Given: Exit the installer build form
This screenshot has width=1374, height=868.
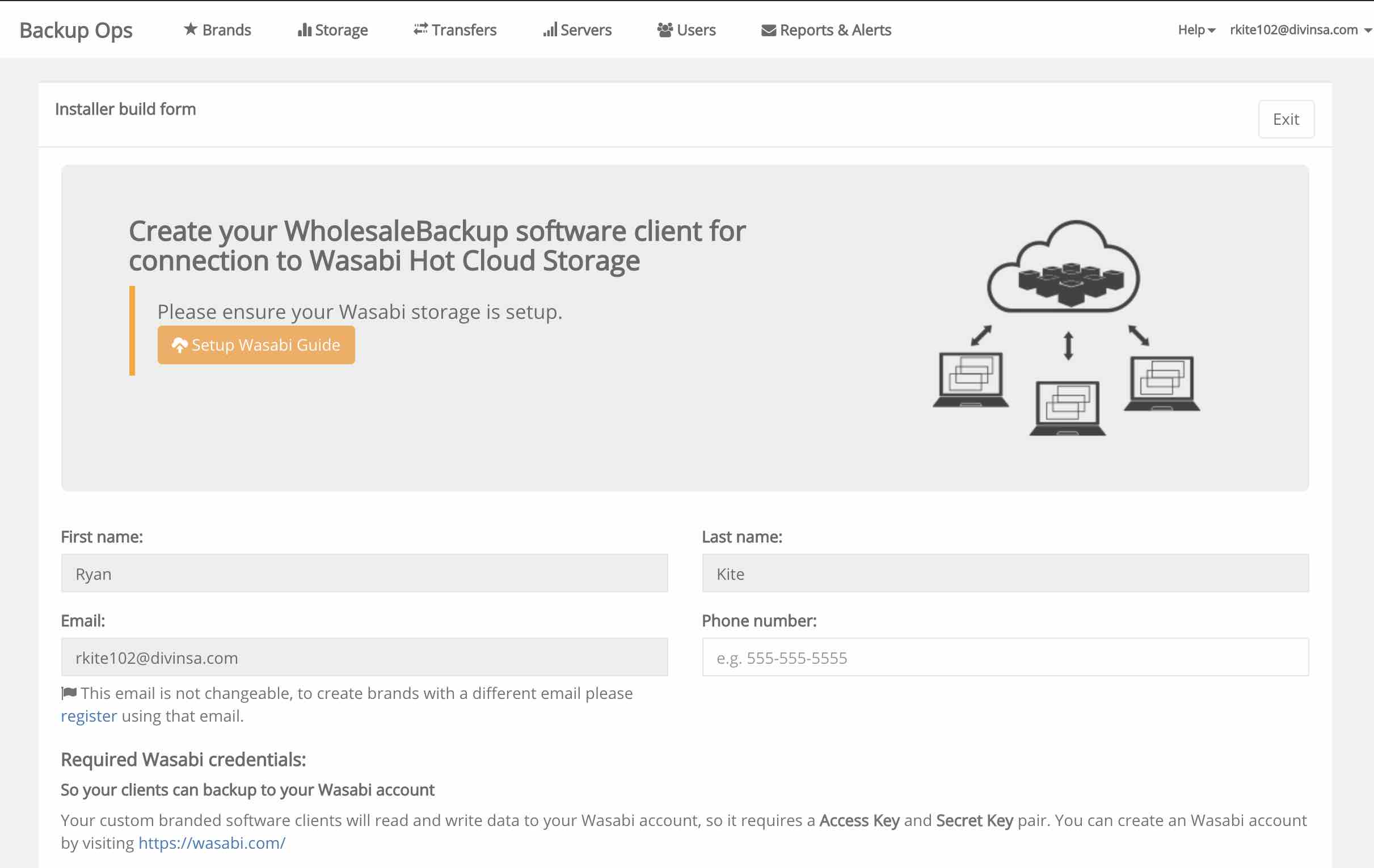Looking at the screenshot, I should tap(1286, 119).
